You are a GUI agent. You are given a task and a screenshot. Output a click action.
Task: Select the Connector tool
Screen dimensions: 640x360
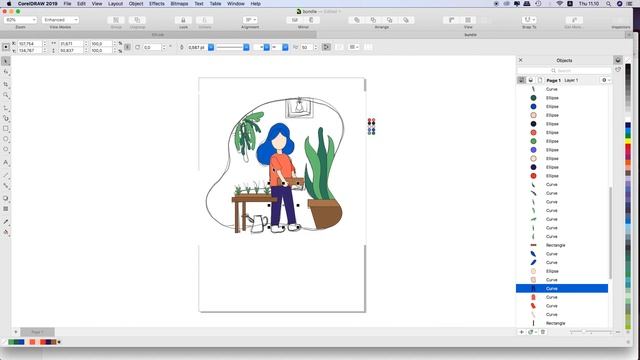pos(6,186)
